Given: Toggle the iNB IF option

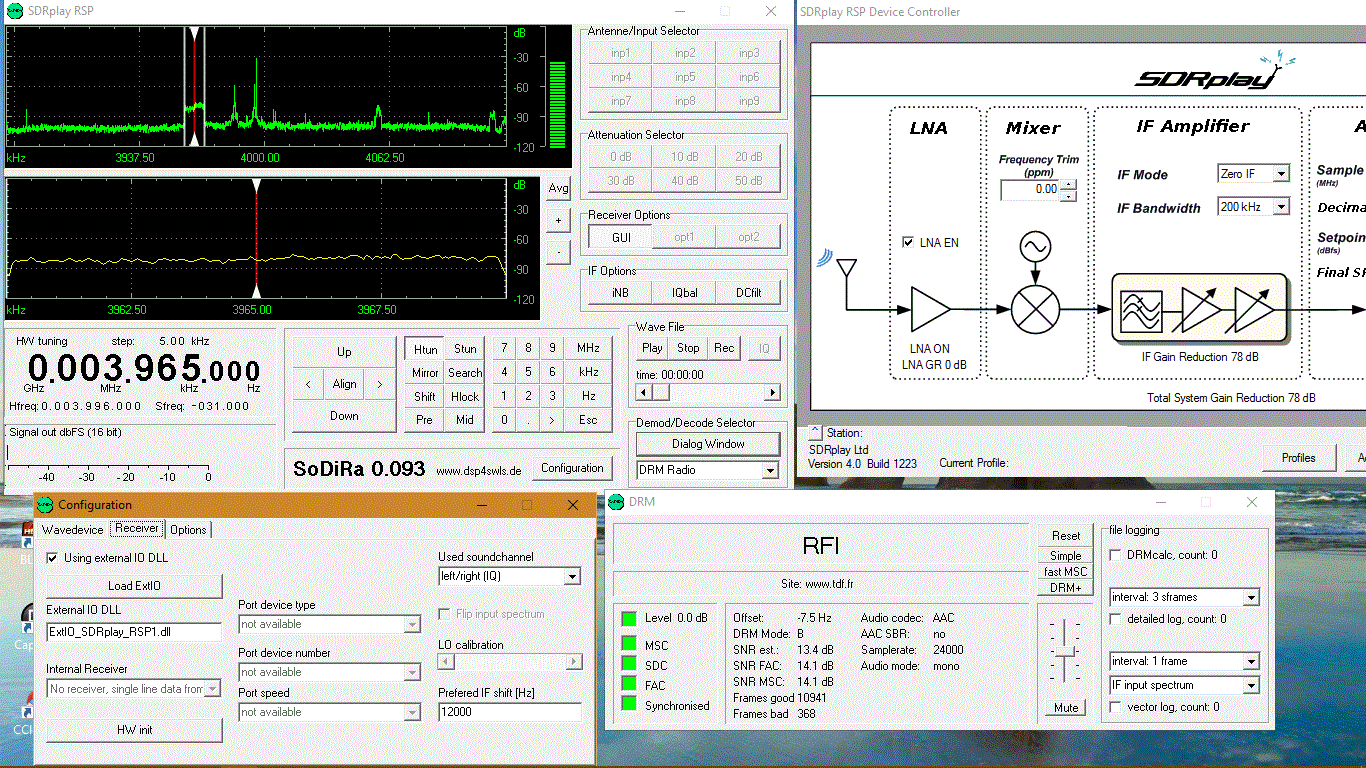Looking at the screenshot, I should click(620, 293).
